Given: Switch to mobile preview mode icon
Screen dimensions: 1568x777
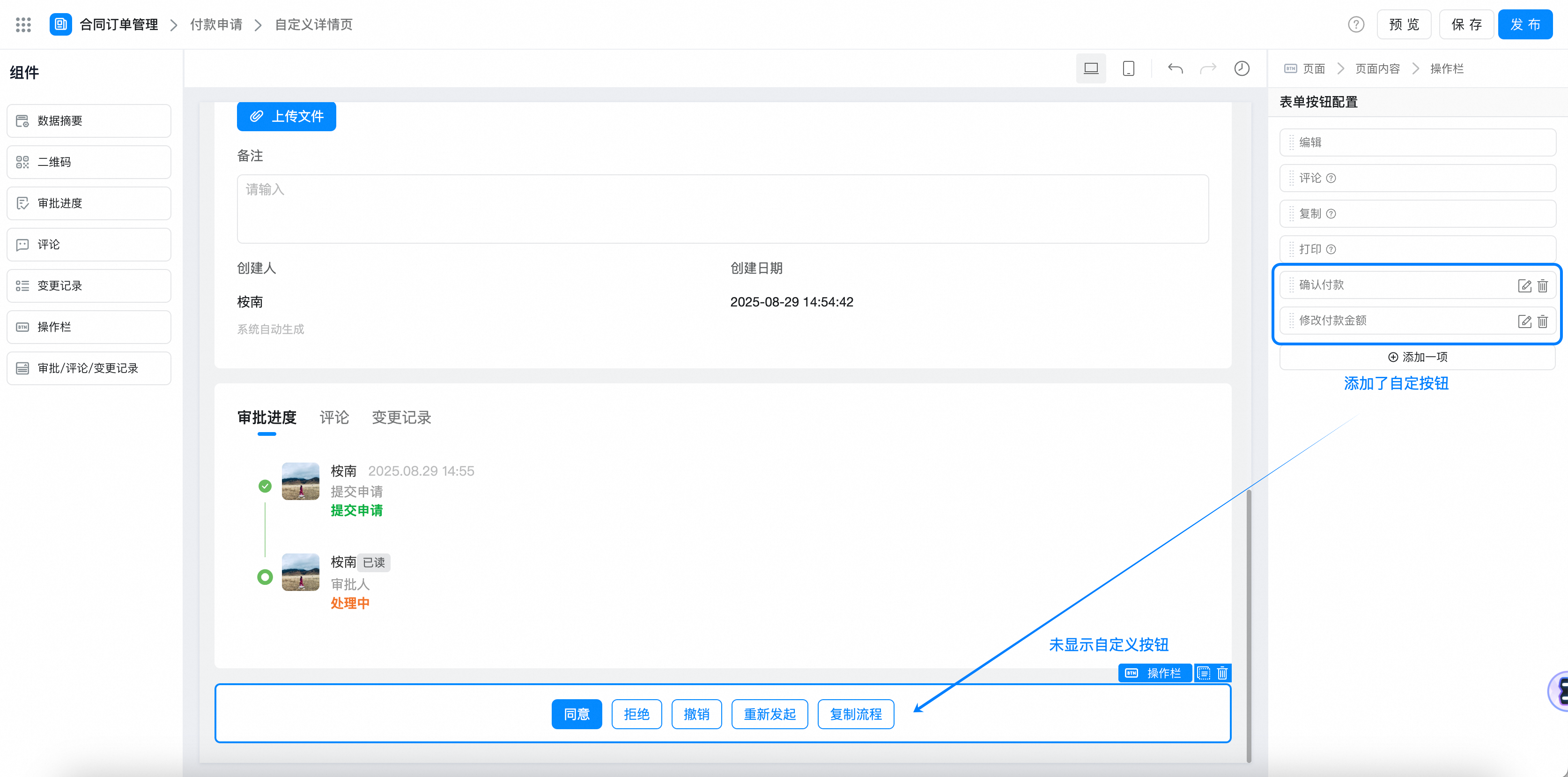Looking at the screenshot, I should (x=1128, y=68).
